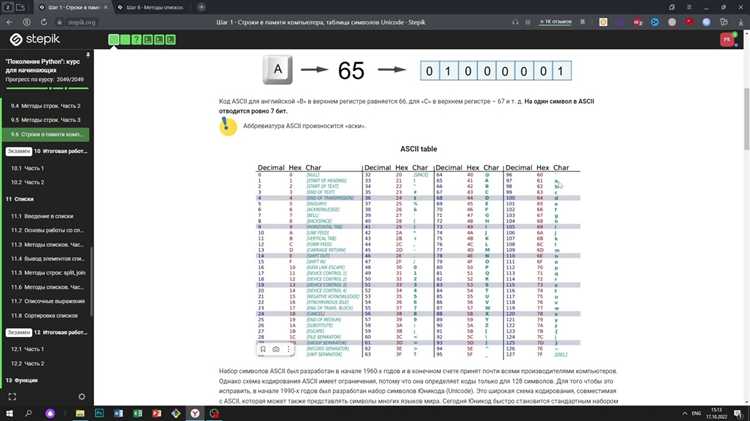Image resolution: width=750 pixels, height=421 pixels.
Task: Switch to the Шаг 6 browser tab
Action: 150,6
